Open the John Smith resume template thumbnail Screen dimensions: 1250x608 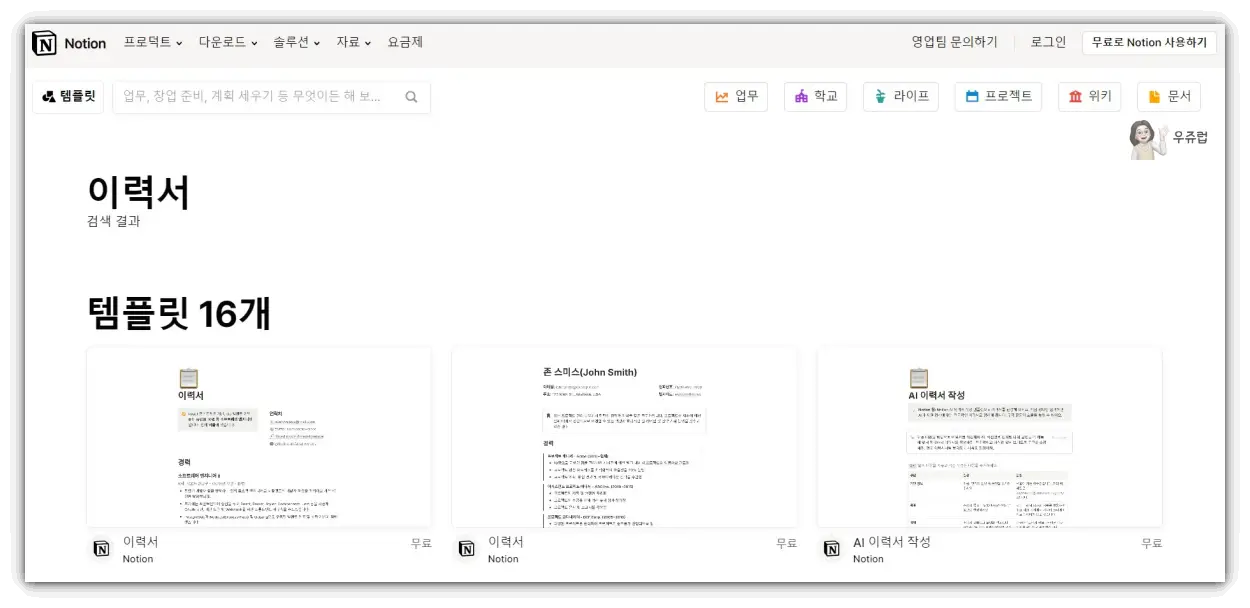624,437
